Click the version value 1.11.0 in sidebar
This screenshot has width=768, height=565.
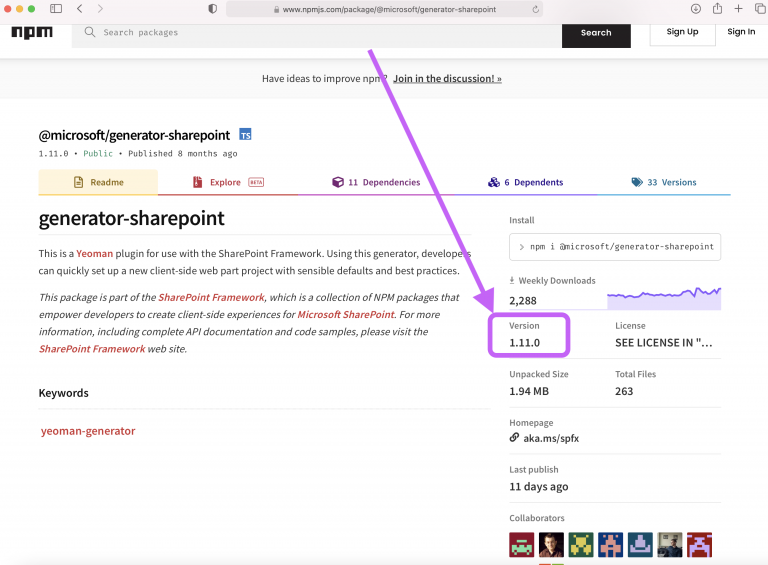(x=525, y=343)
